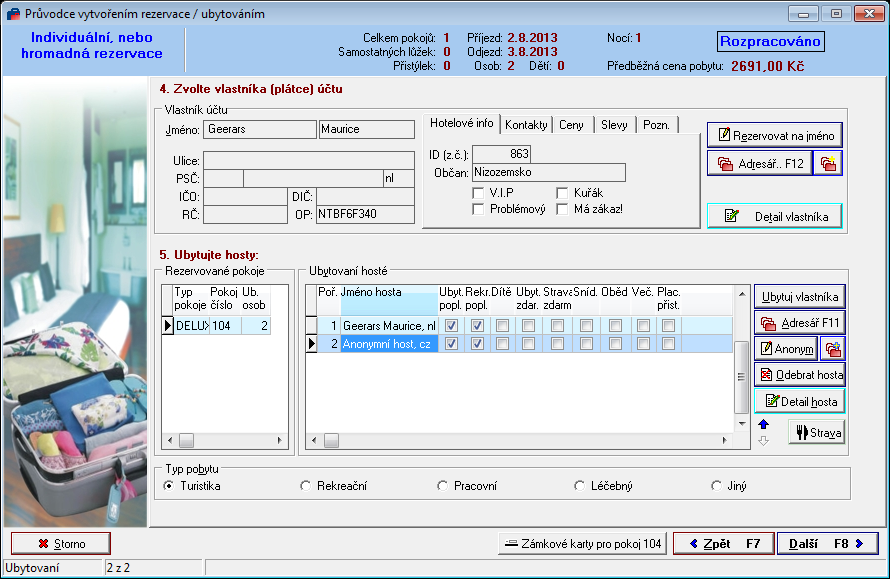Click the Jméno input field for owner
The image size is (890, 579).
260,129
